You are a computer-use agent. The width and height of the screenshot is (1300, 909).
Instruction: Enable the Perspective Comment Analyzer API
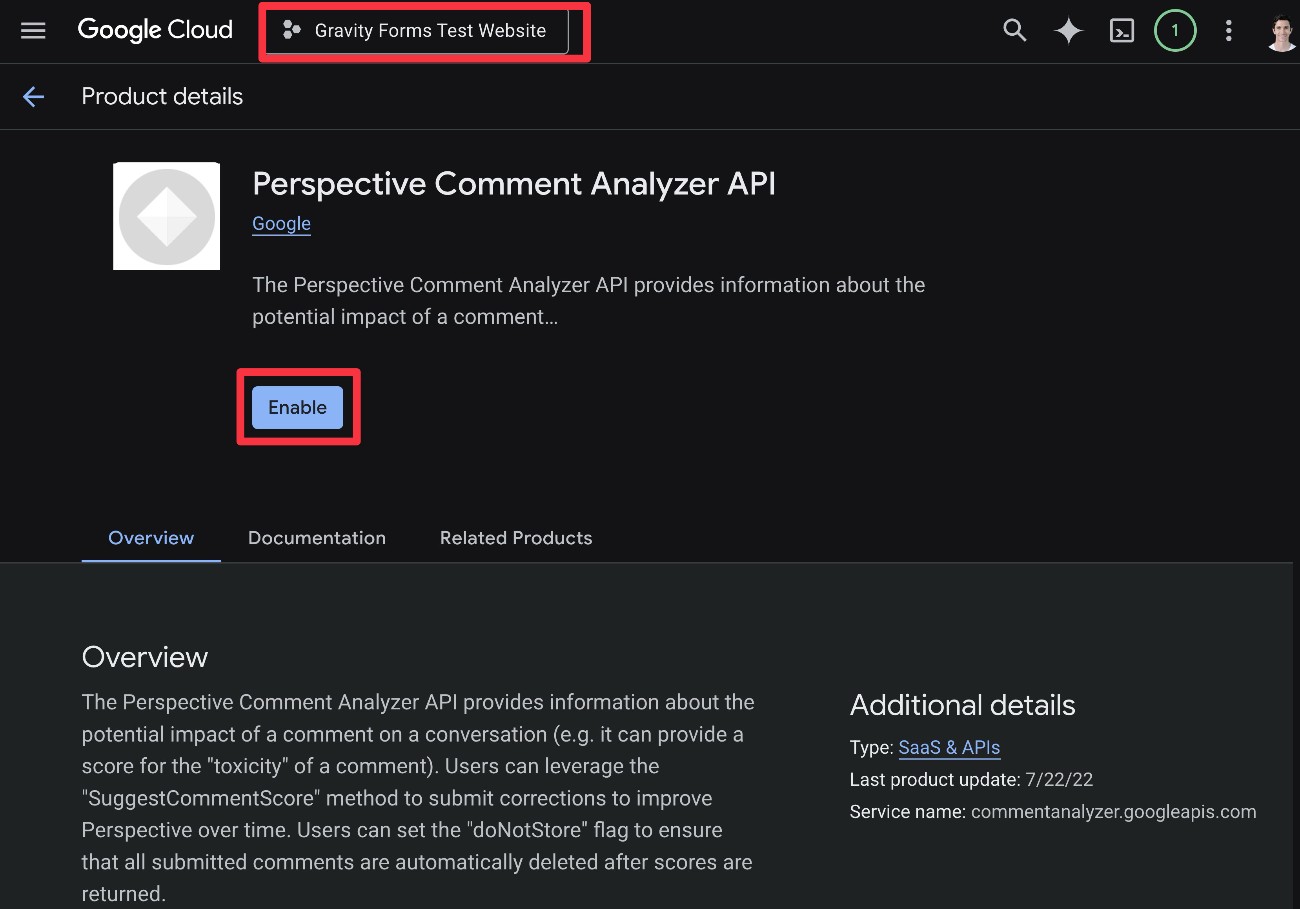(x=296, y=407)
